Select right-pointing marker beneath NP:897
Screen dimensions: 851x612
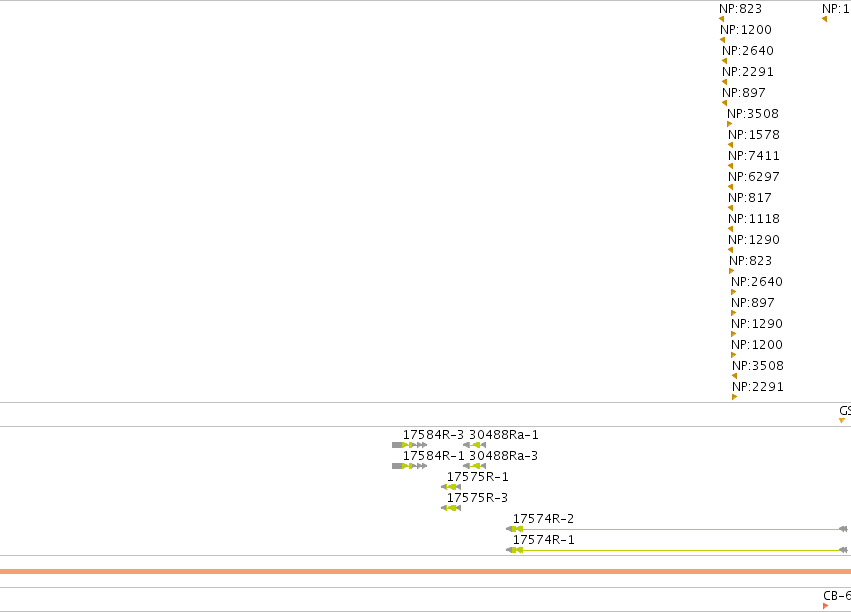(734, 313)
